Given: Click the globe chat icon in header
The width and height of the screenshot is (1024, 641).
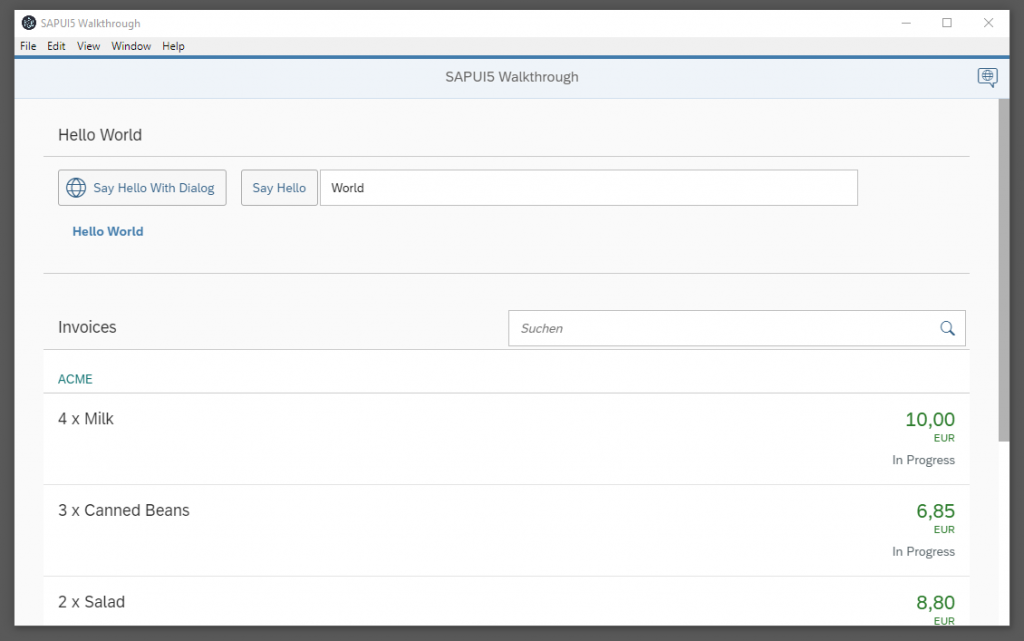Looking at the screenshot, I should click(987, 77).
